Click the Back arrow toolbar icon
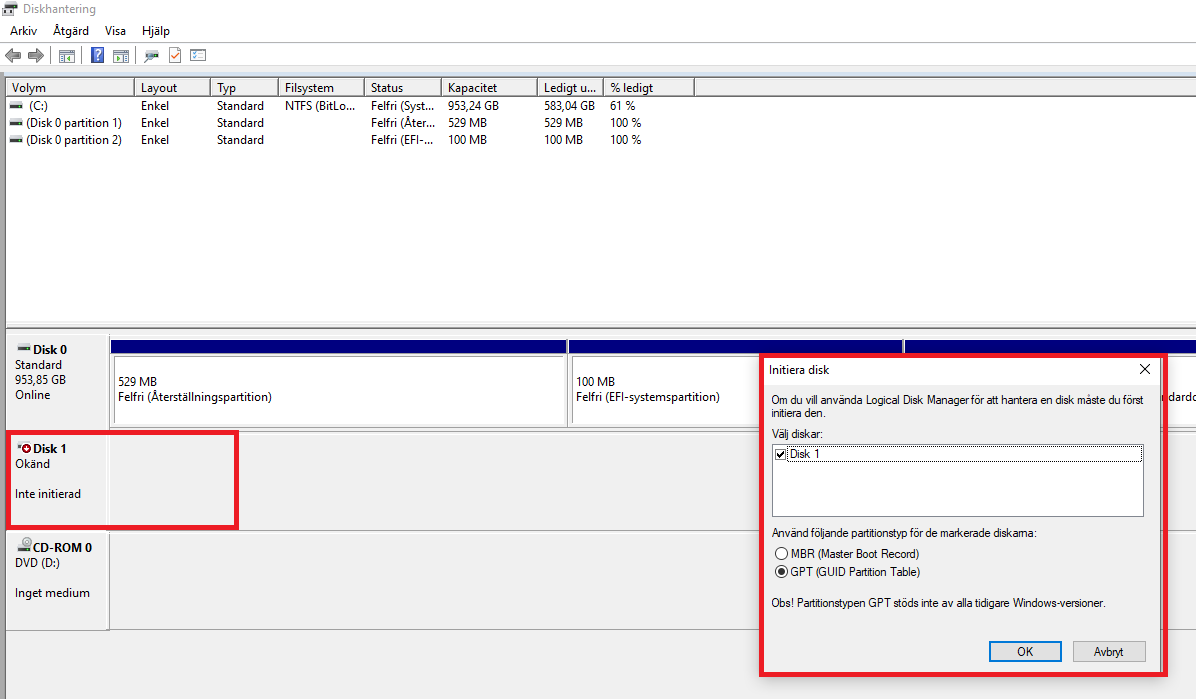 pyautogui.click(x=13, y=55)
